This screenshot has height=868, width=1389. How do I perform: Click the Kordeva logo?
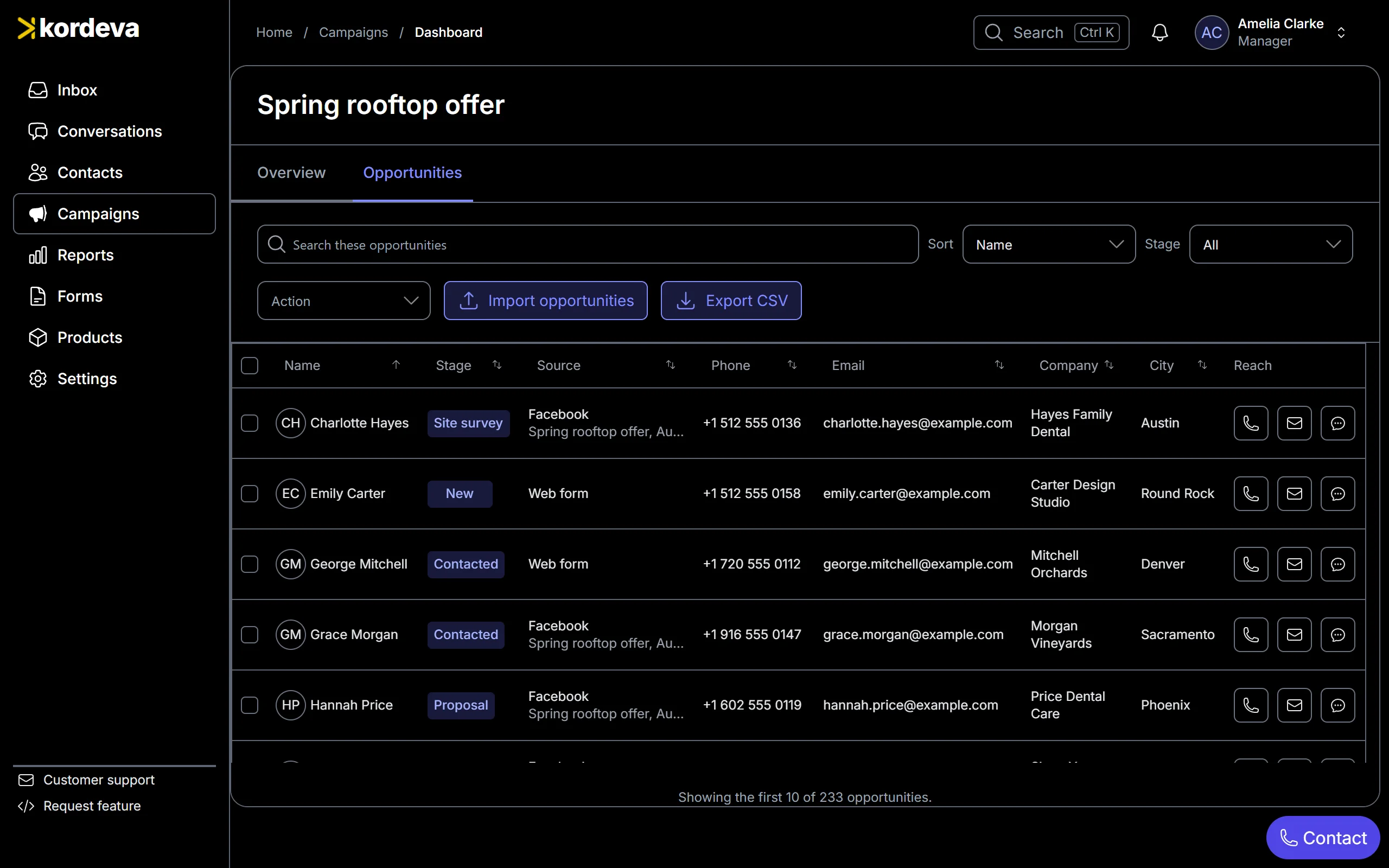(x=79, y=28)
